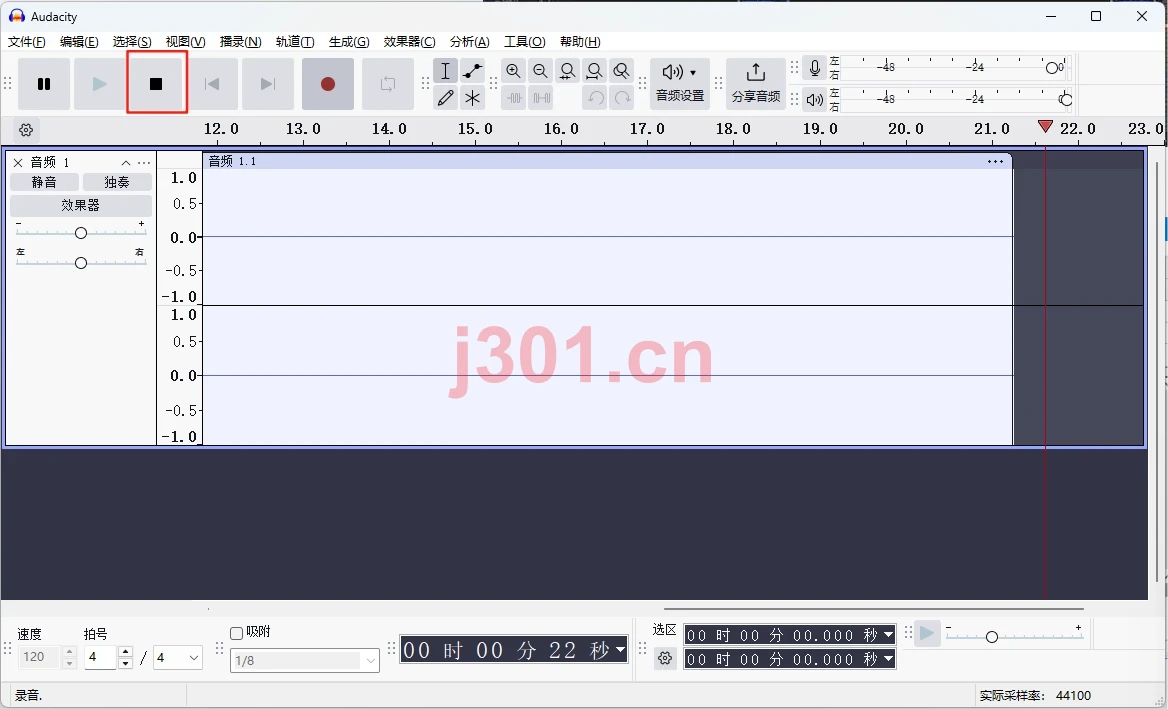
Task: Skip to end of track
Action: (x=268, y=84)
